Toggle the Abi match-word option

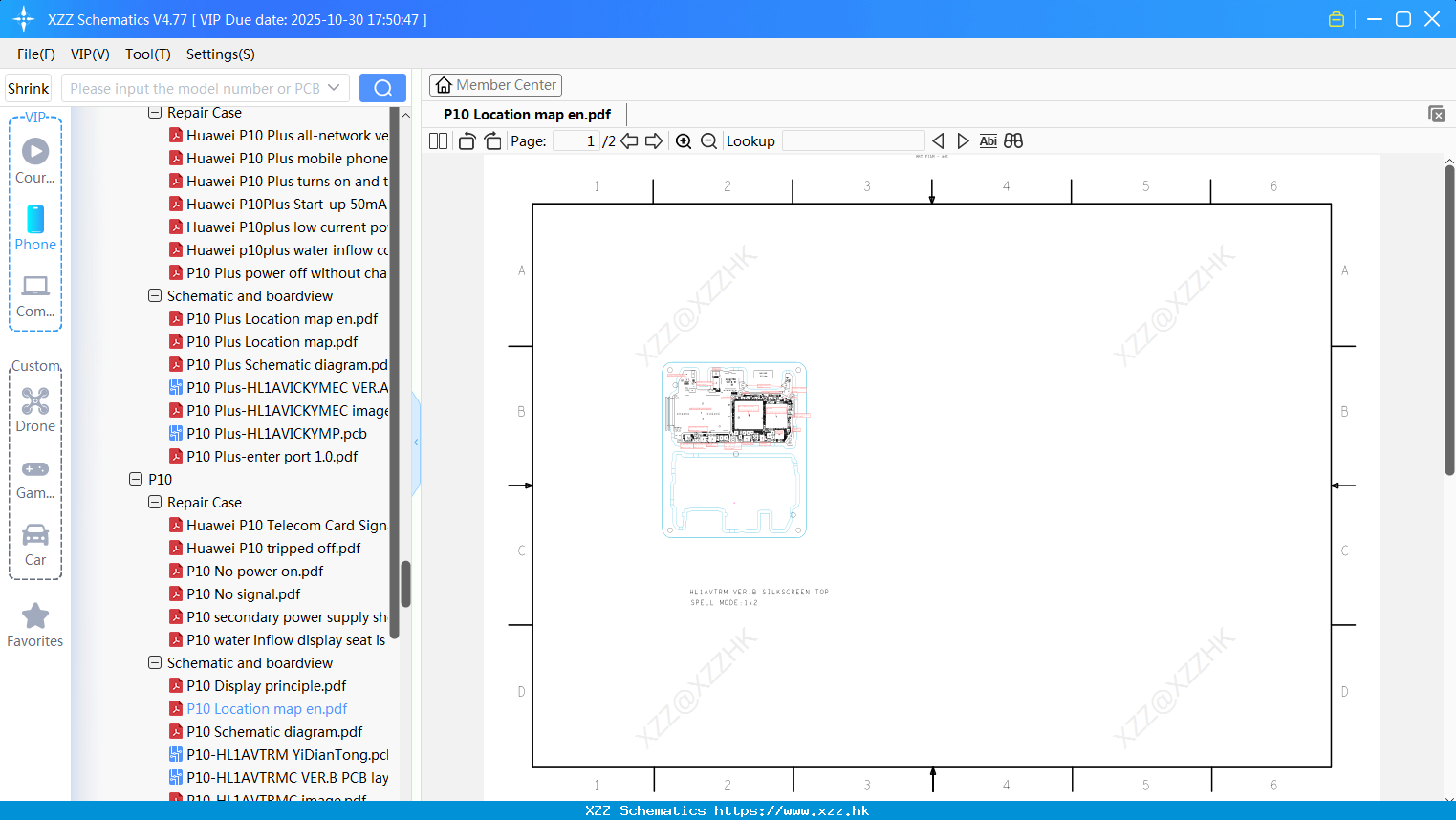tap(988, 140)
